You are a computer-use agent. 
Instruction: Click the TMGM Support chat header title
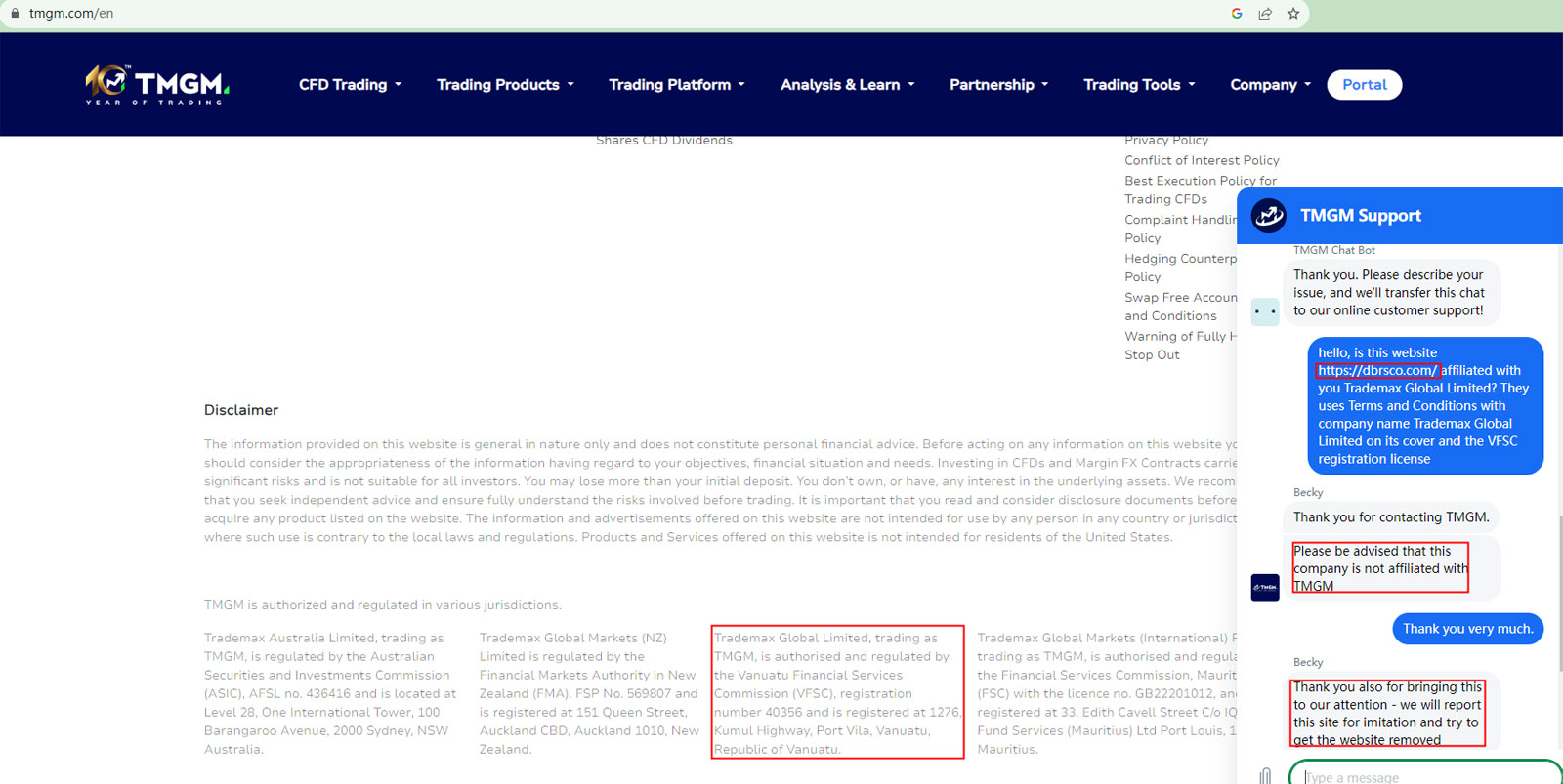[1360, 216]
